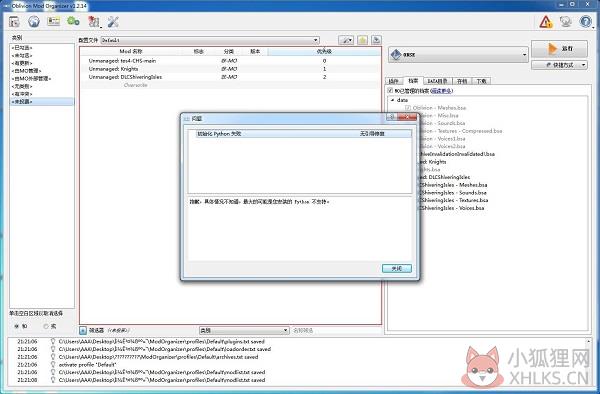Open the shortcut 快捷方式 dropdown arrow
600x394 pixels.
click(x=584, y=65)
